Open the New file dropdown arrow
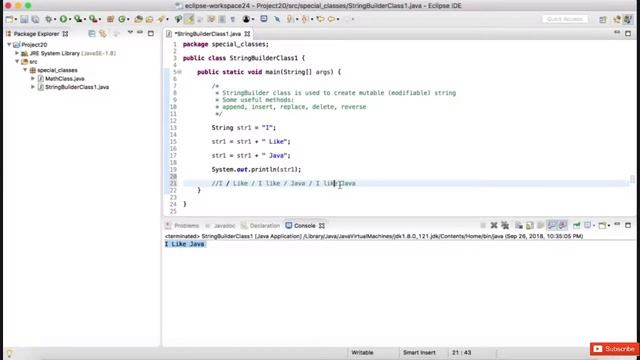 (16, 19)
